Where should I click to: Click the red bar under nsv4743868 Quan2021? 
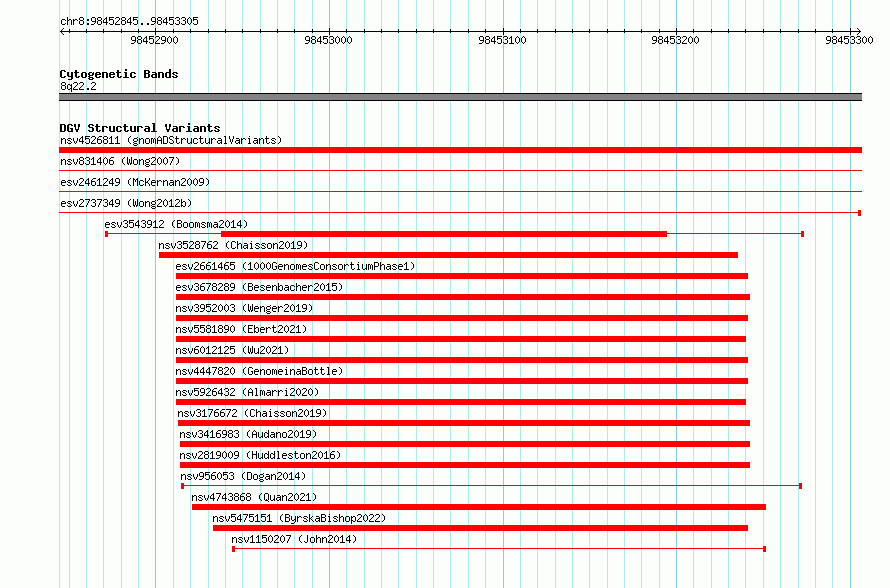(x=478, y=507)
